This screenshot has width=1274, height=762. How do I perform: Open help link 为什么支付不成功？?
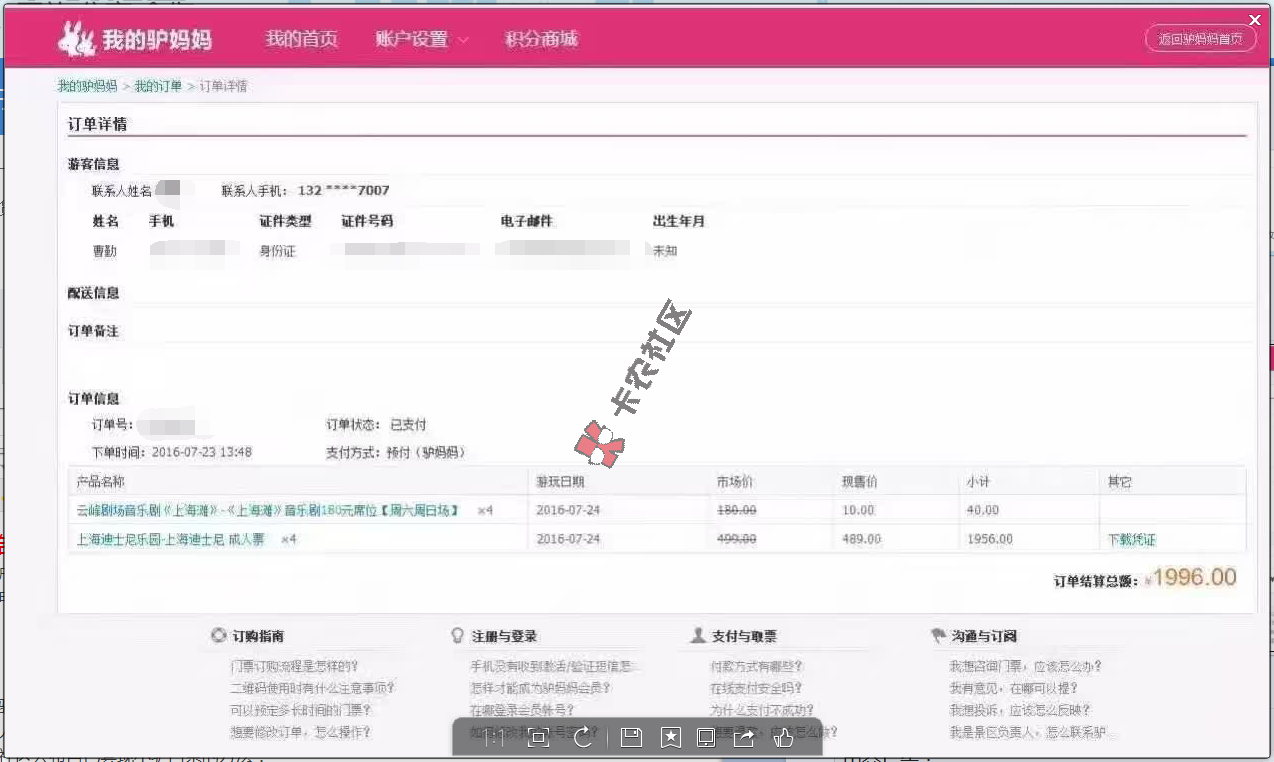click(762, 710)
